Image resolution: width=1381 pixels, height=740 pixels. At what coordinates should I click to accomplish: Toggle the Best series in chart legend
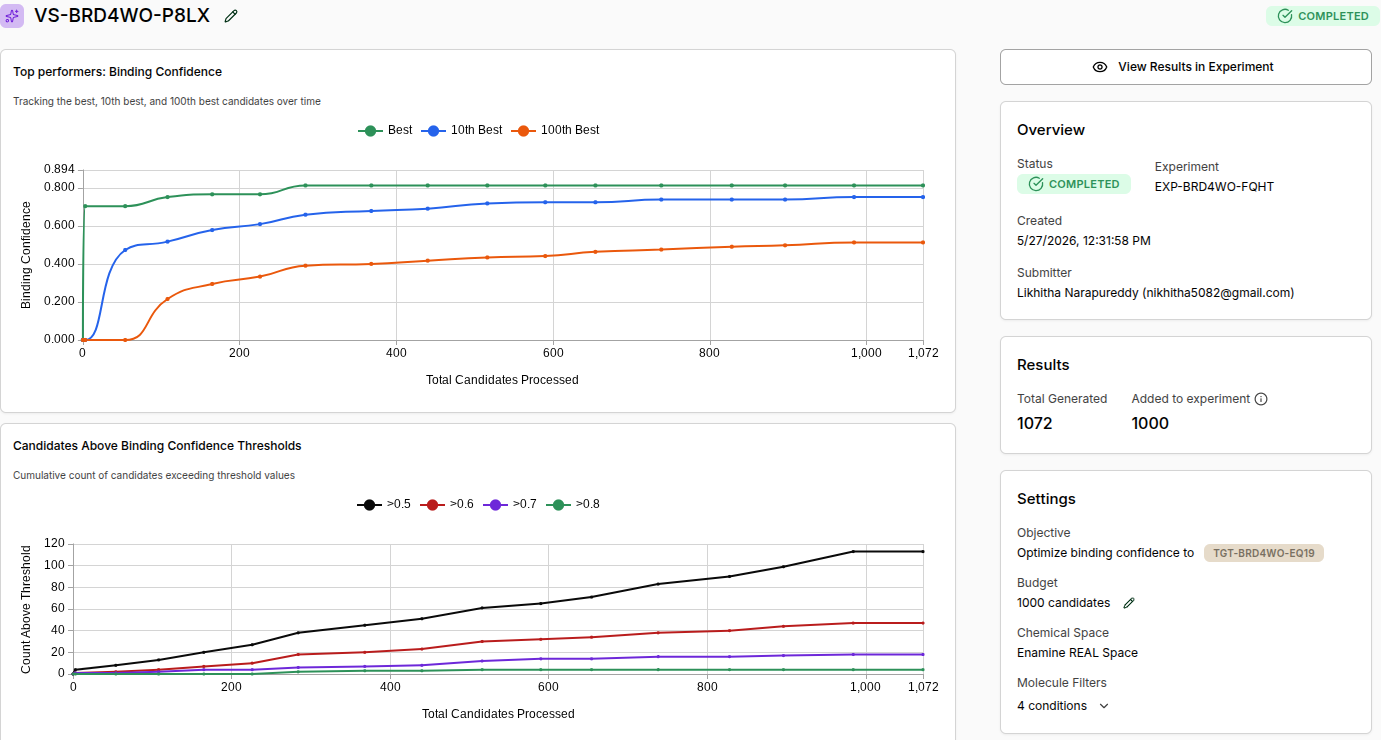pyautogui.click(x=385, y=130)
